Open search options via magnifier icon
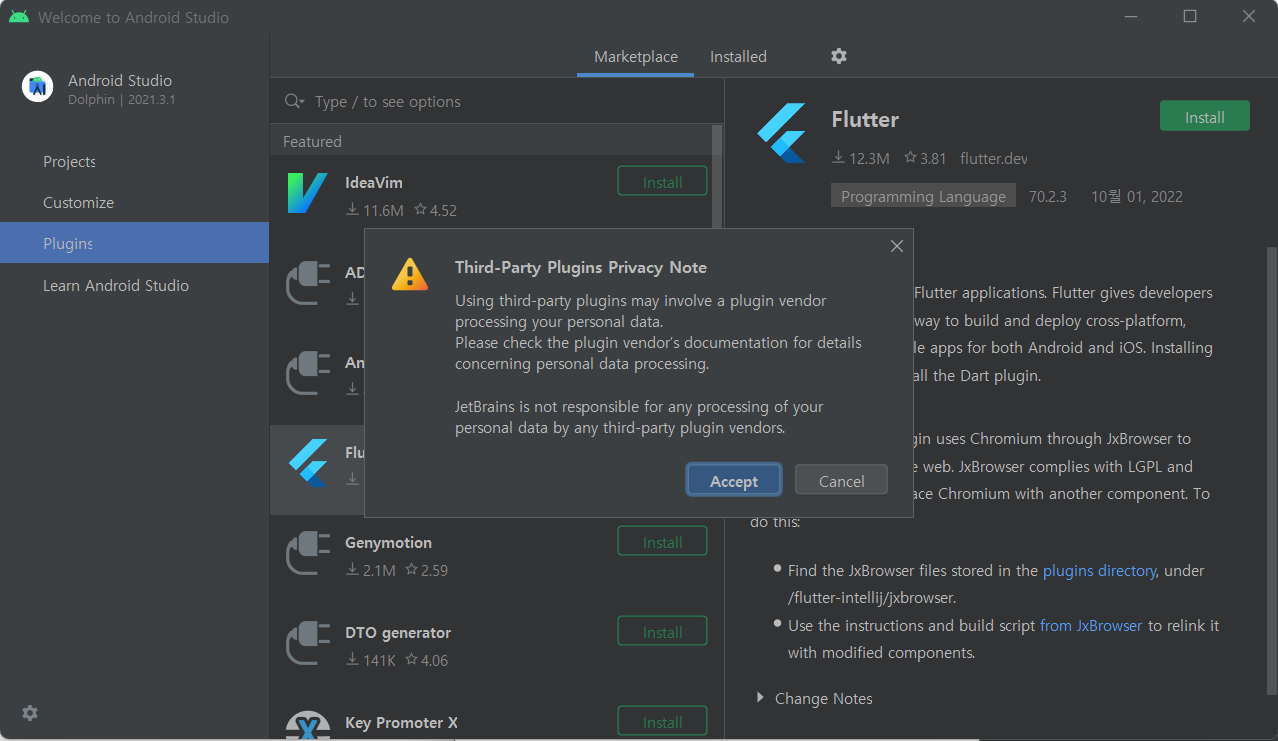Image resolution: width=1278 pixels, height=741 pixels. click(294, 101)
